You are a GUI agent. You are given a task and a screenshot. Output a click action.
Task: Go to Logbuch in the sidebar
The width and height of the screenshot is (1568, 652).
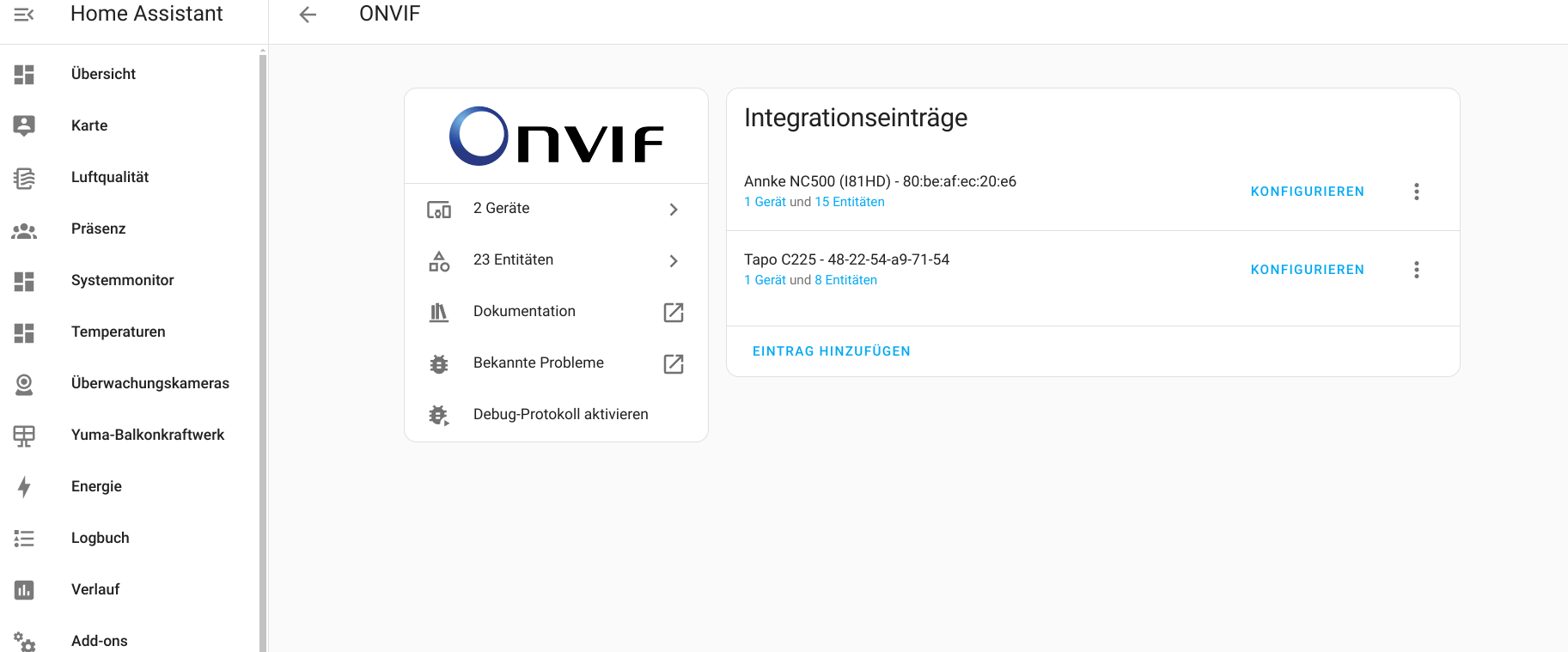(x=100, y=538)
